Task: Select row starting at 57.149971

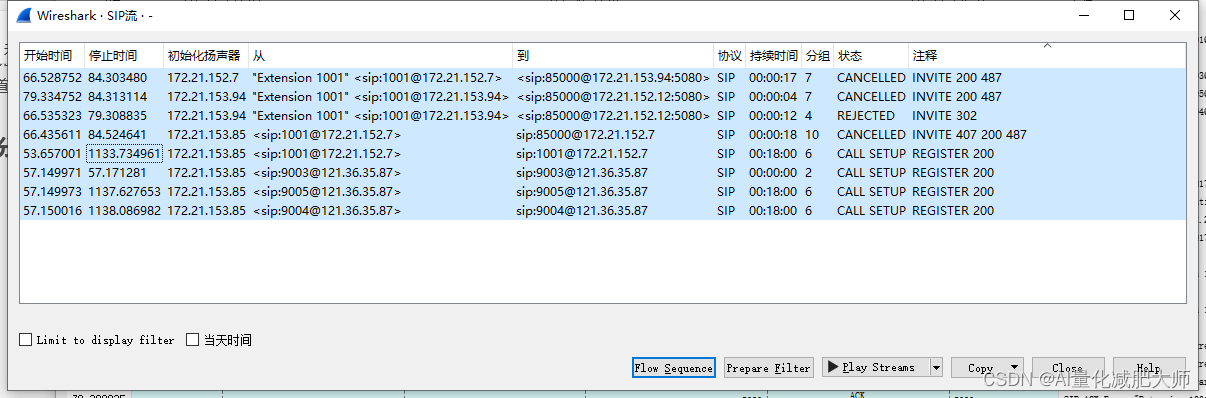Action: tap(603, 172)
